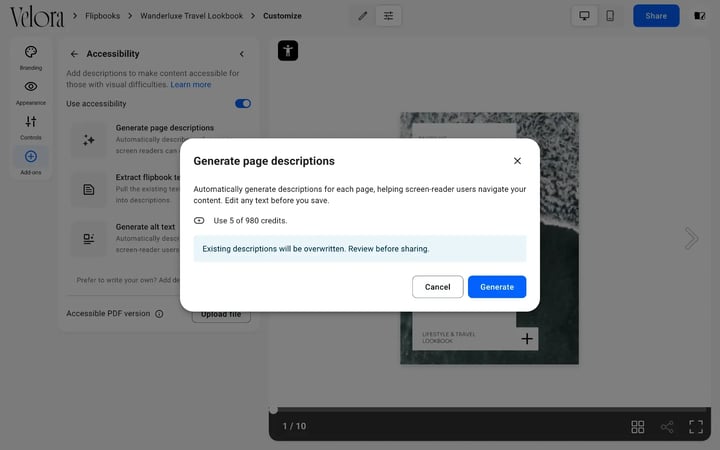The height and width of the screenshot is (450, 720).
Task: Click the Accessible PDF version label
Action: click(x=108, y=313)
